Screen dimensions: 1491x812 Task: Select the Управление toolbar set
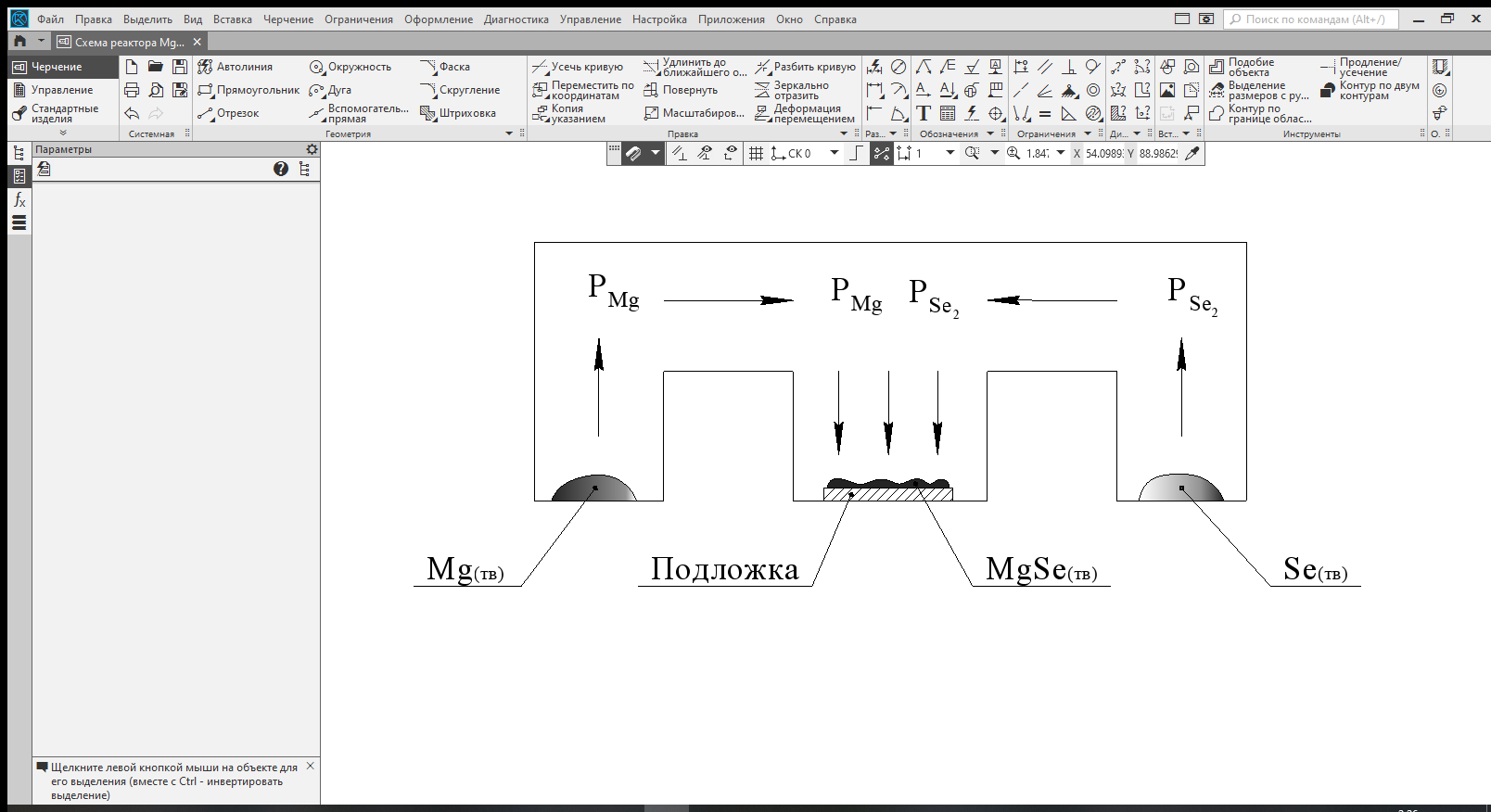[x=63, y=90]
